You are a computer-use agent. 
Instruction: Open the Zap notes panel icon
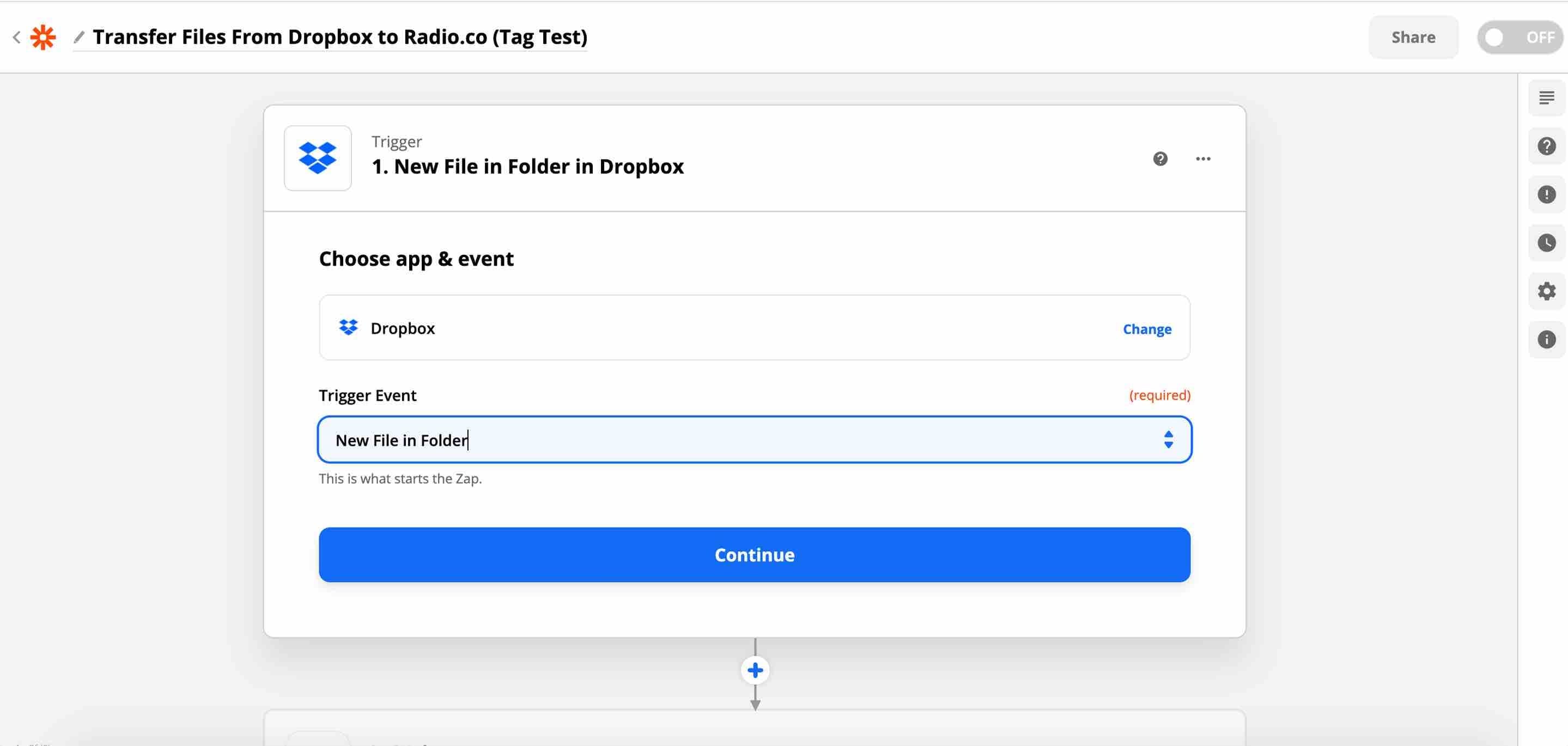click(x=1546, y=97)
